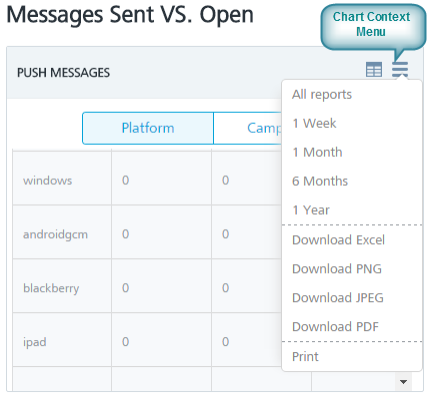The width and height of the screenshot is (429, 398).
Task: Choose 1 Week range
Action: (x=314, y=123)
